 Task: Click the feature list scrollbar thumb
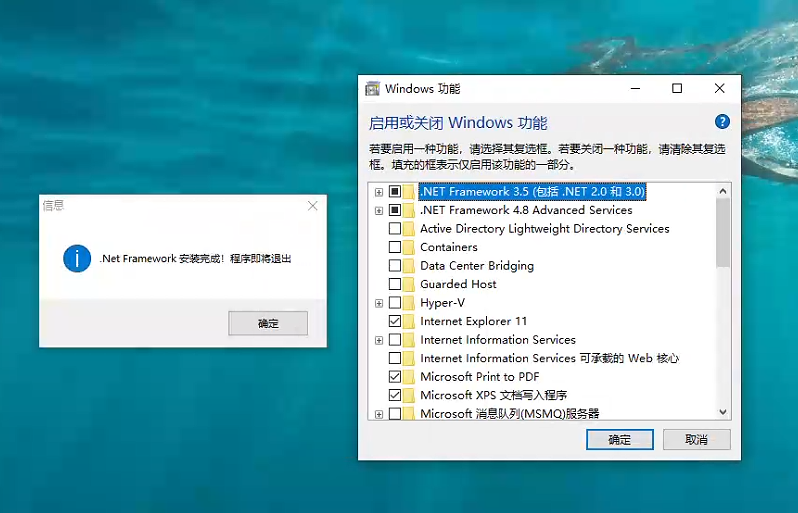[x=723, y=233]
